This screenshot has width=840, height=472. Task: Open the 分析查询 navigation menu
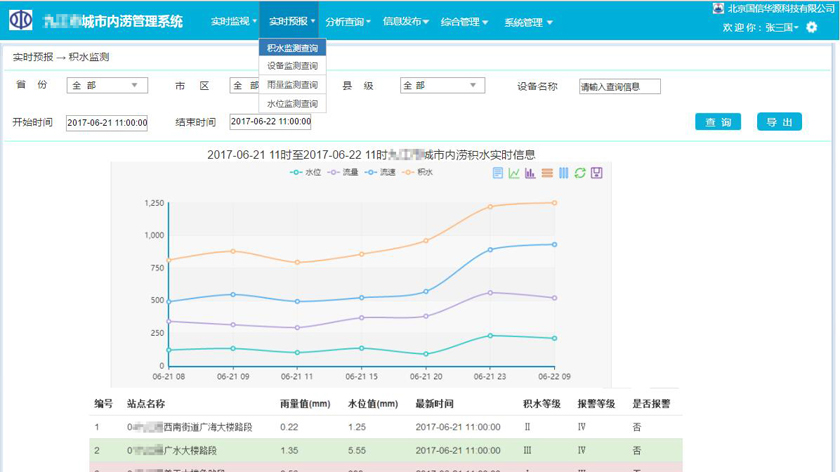(x=347, y=22)
